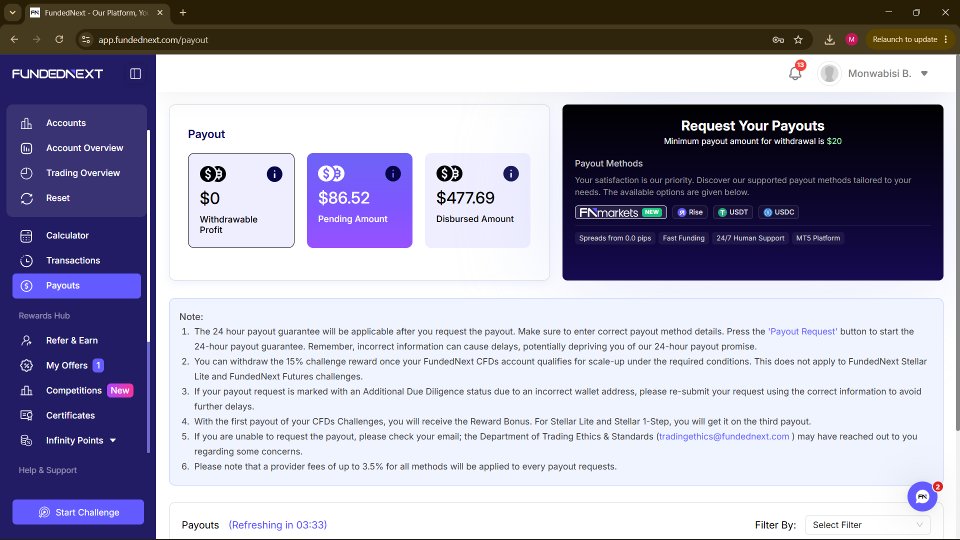Click the tradingethics@fundednext.com email link
Screen dimensions: 960x540
[x=724, y=437]
